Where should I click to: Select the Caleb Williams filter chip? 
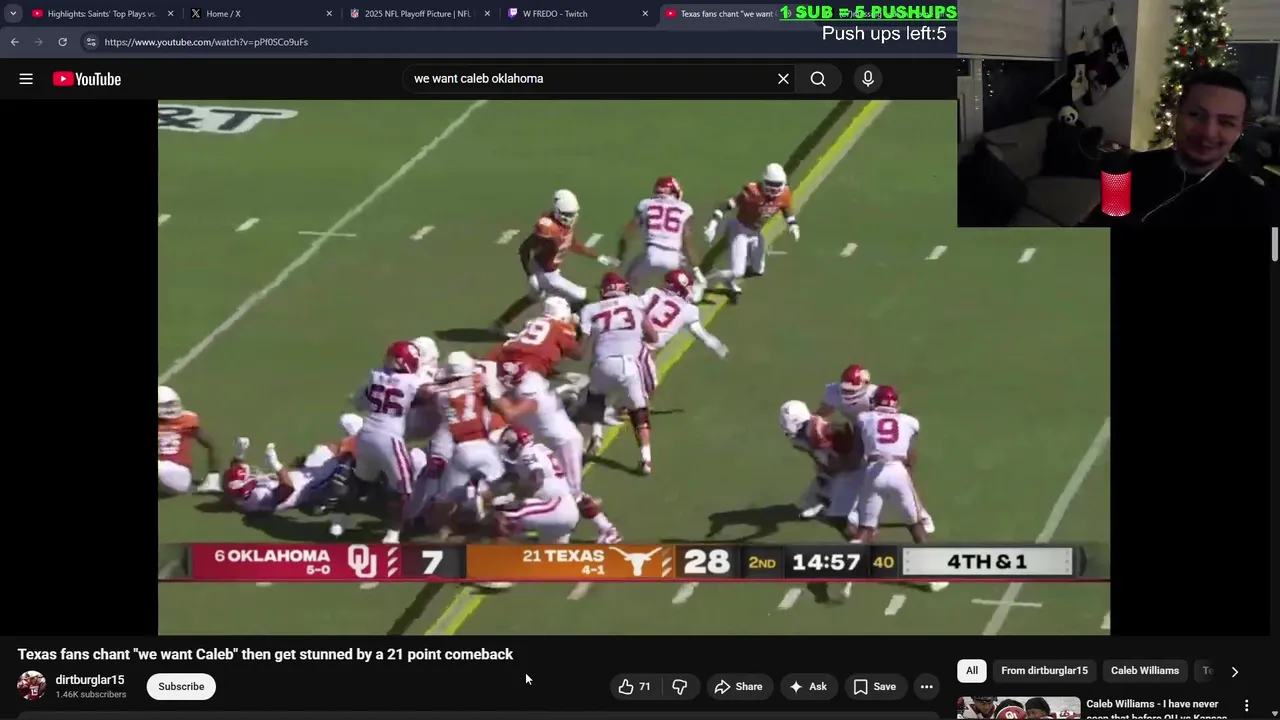(x=1145, y=671)
